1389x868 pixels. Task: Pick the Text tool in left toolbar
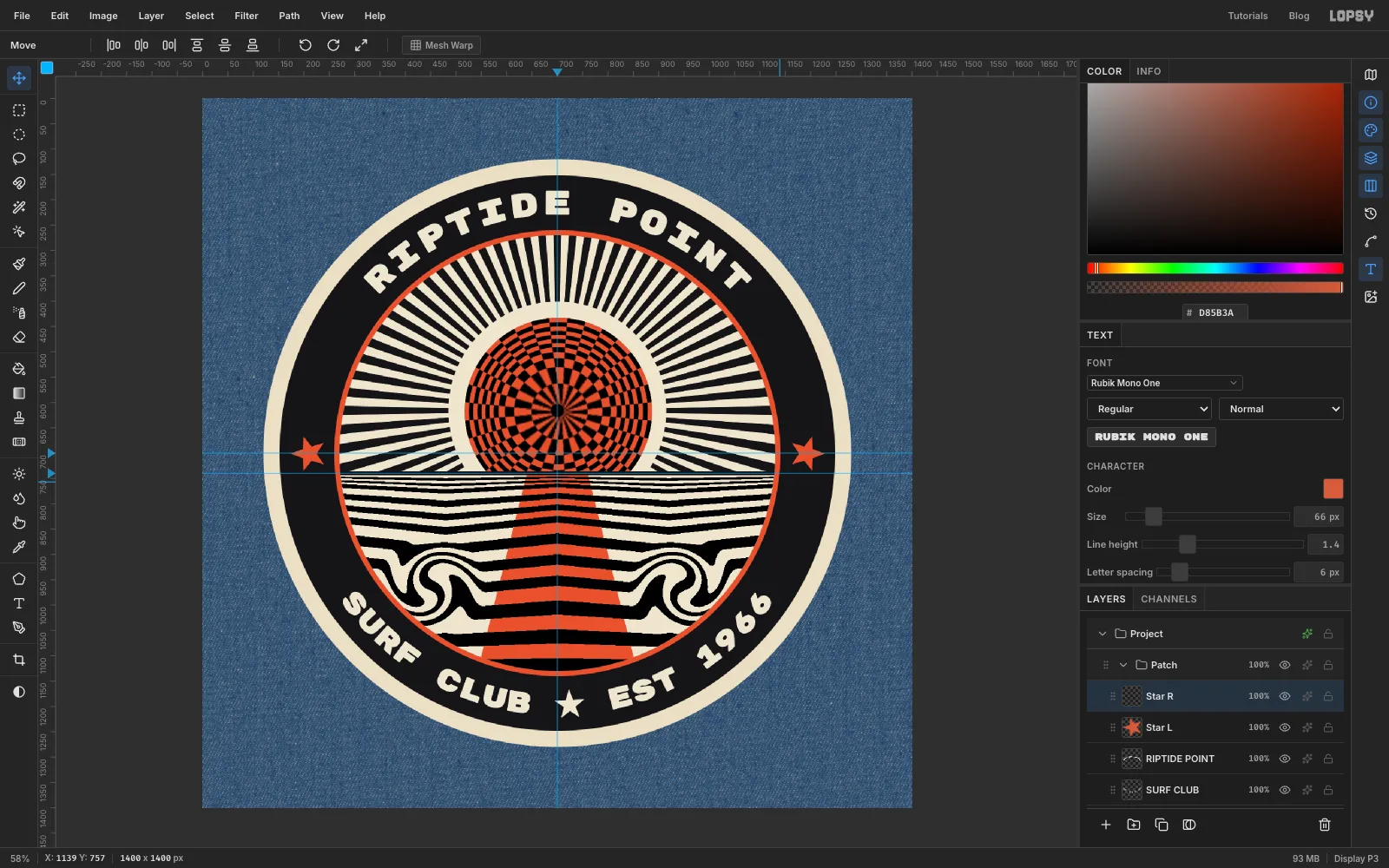point(18,603)
